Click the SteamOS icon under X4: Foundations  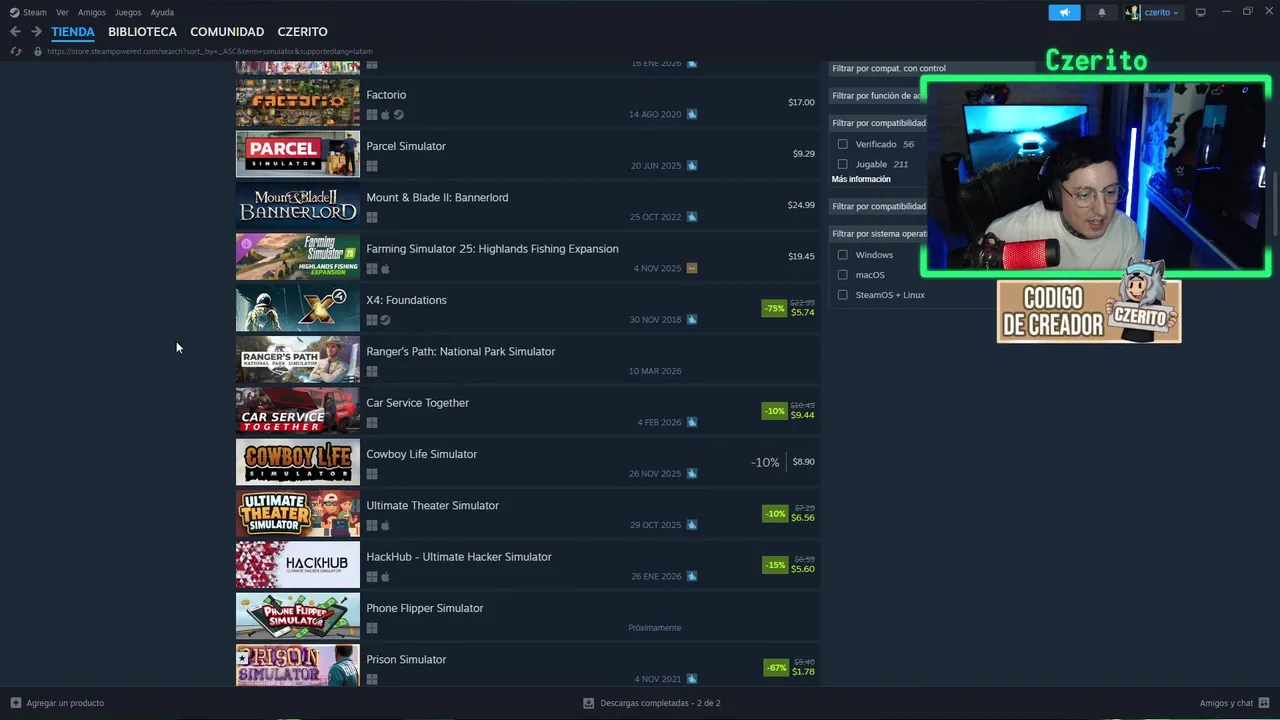tap(385, 320)
